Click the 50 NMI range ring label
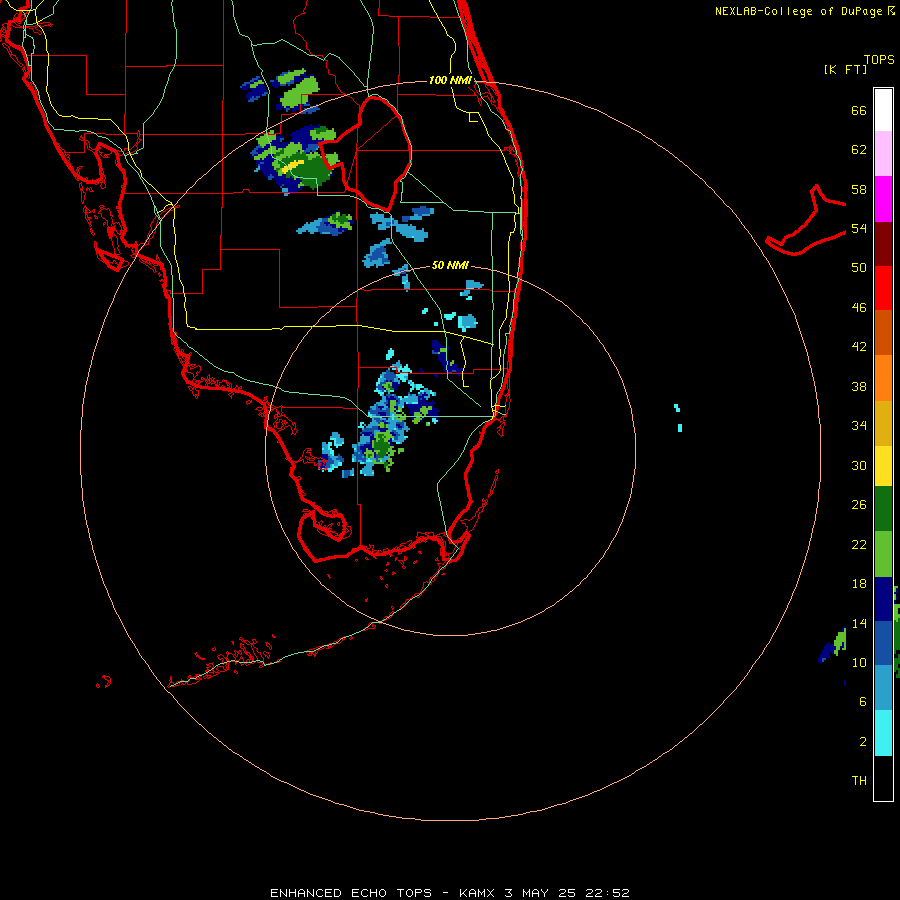The image size is (900, 900). click(450, 265)
